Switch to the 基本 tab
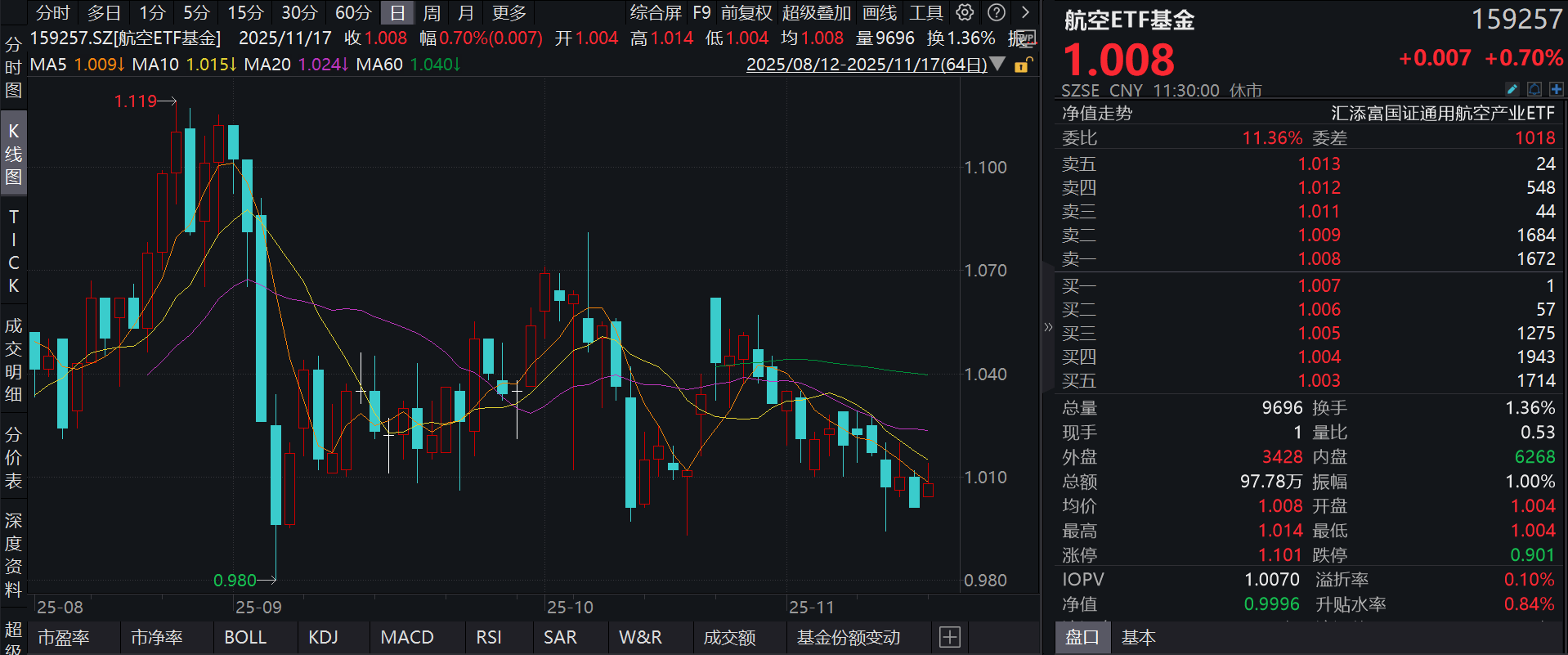Viewport: 1568px width, 655px height. [x=1138, y=637]
